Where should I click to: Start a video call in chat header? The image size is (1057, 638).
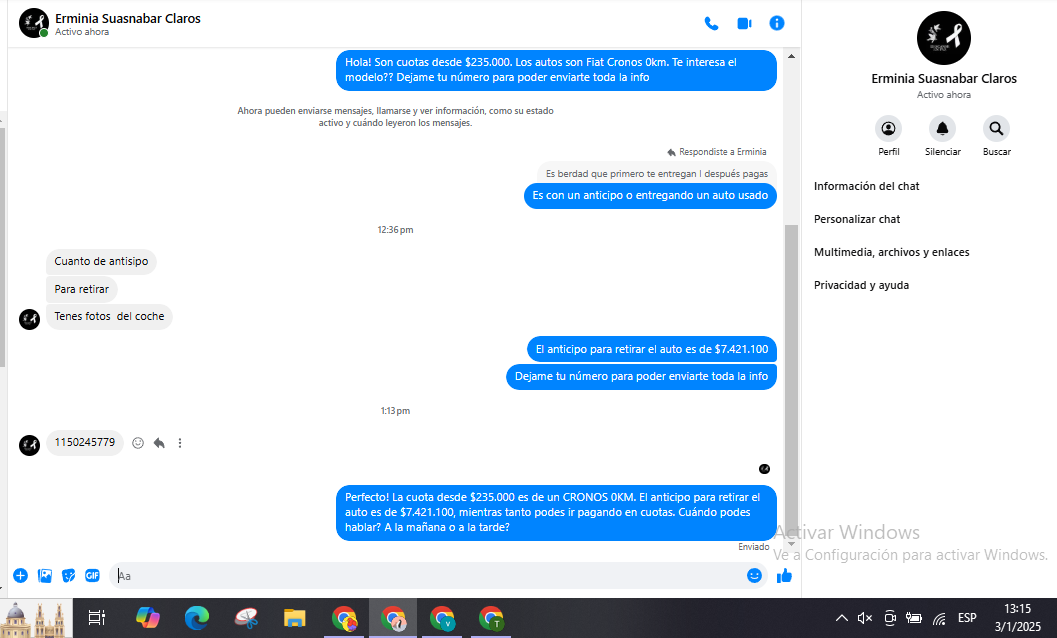click(744, 24)
